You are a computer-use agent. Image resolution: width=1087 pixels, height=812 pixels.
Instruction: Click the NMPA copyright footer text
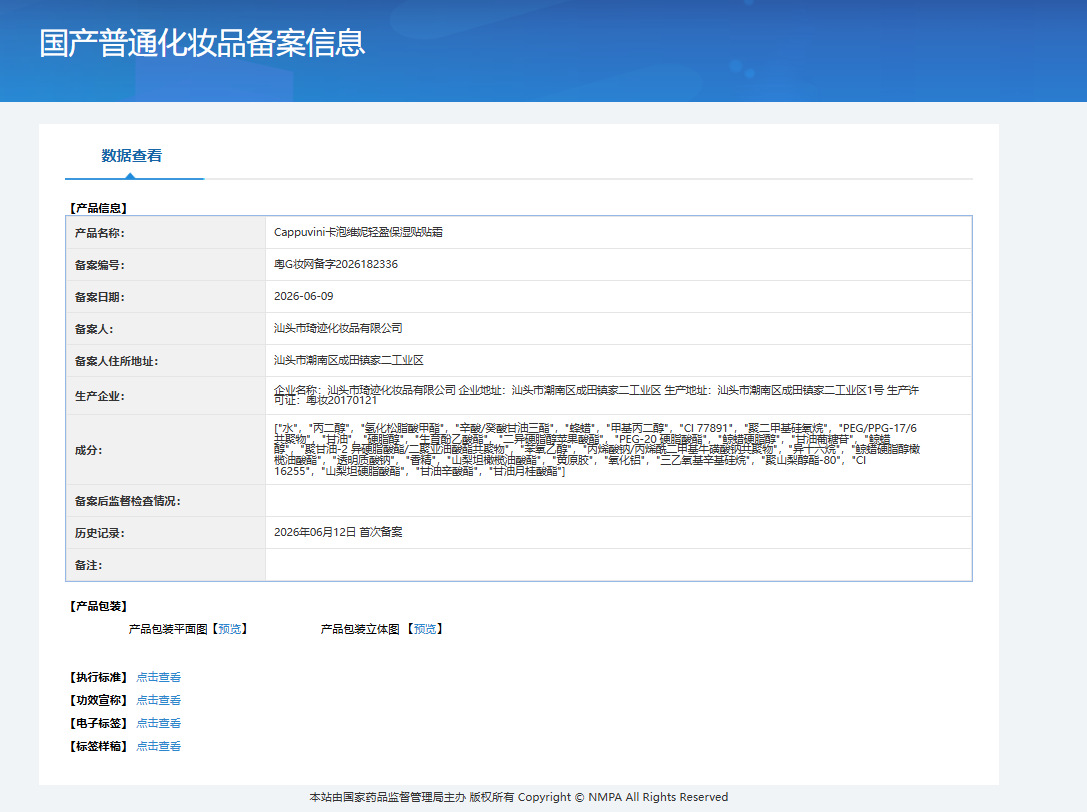tap(519, 797)
